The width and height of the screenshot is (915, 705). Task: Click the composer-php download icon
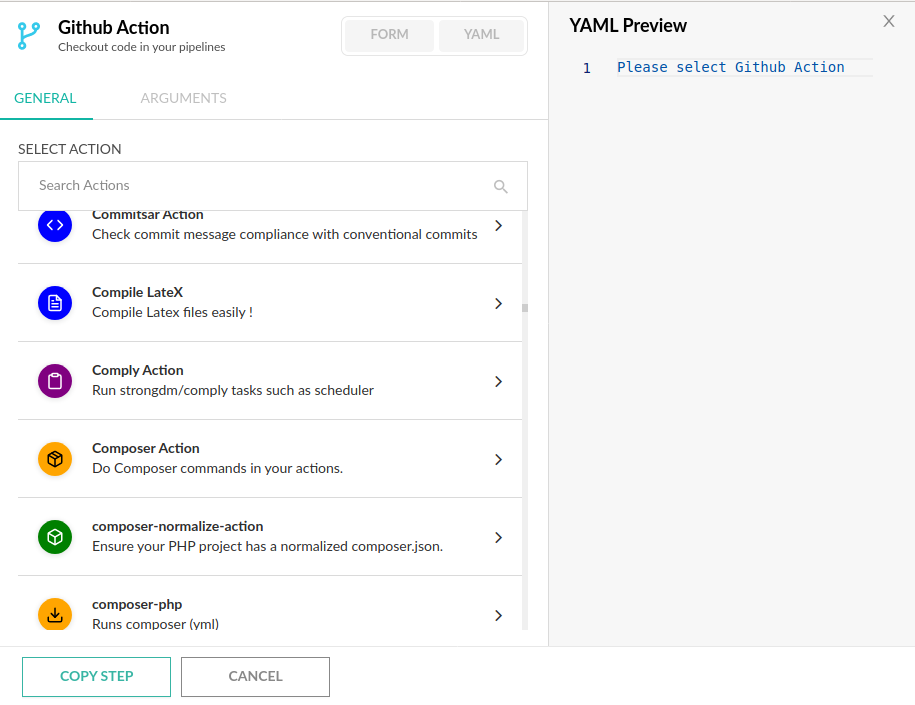[x=55, y=614]
